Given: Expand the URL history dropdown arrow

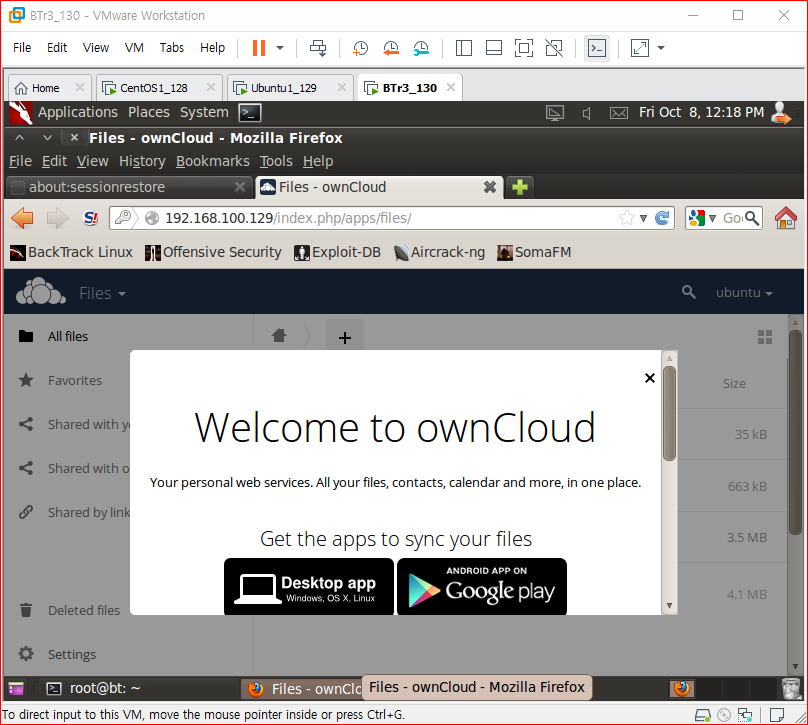Looking at the screenshot, I should coord(643,218).
